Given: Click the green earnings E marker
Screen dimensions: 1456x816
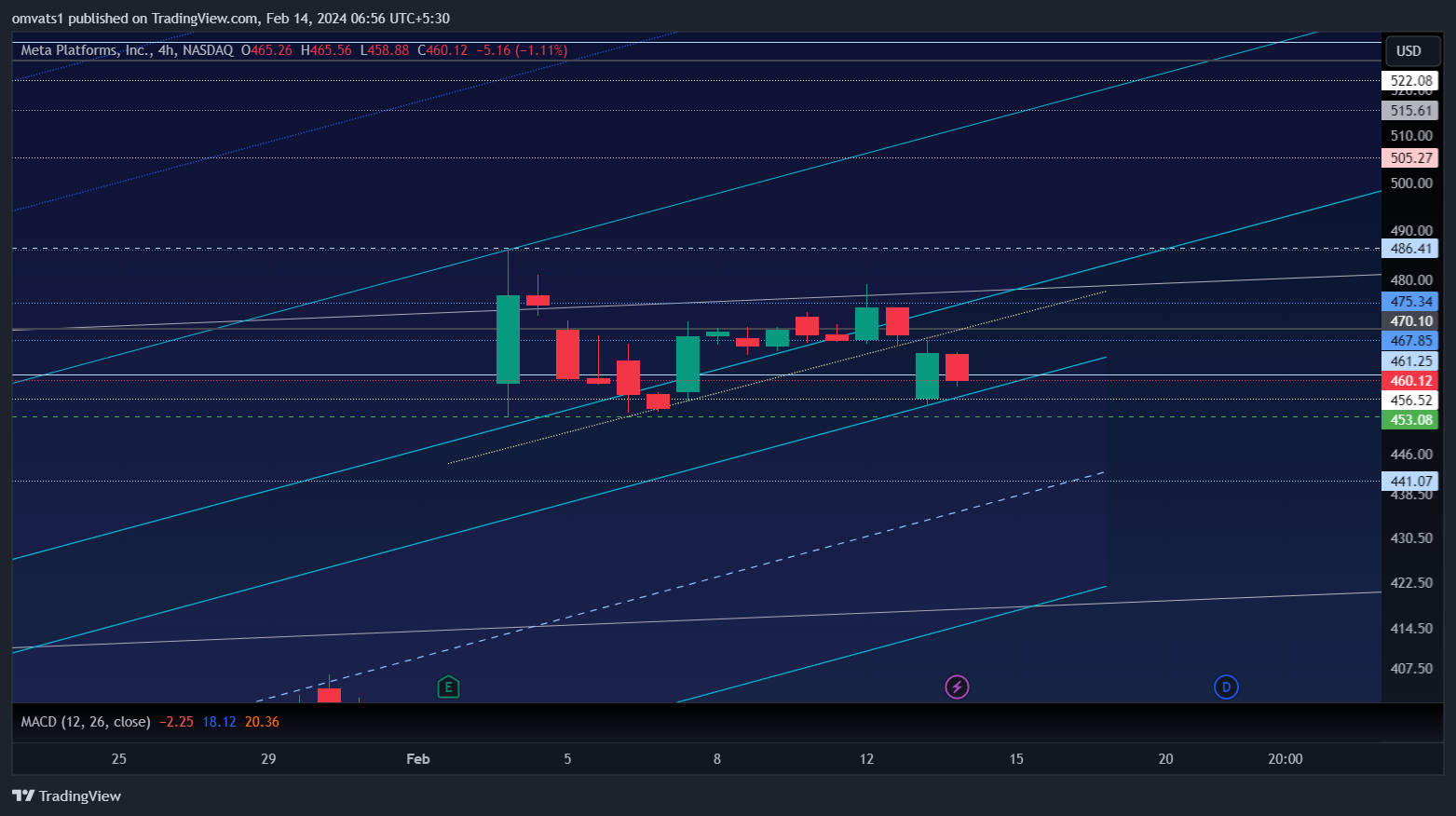Looking at the screenshot, I should [x=448, y=687].
